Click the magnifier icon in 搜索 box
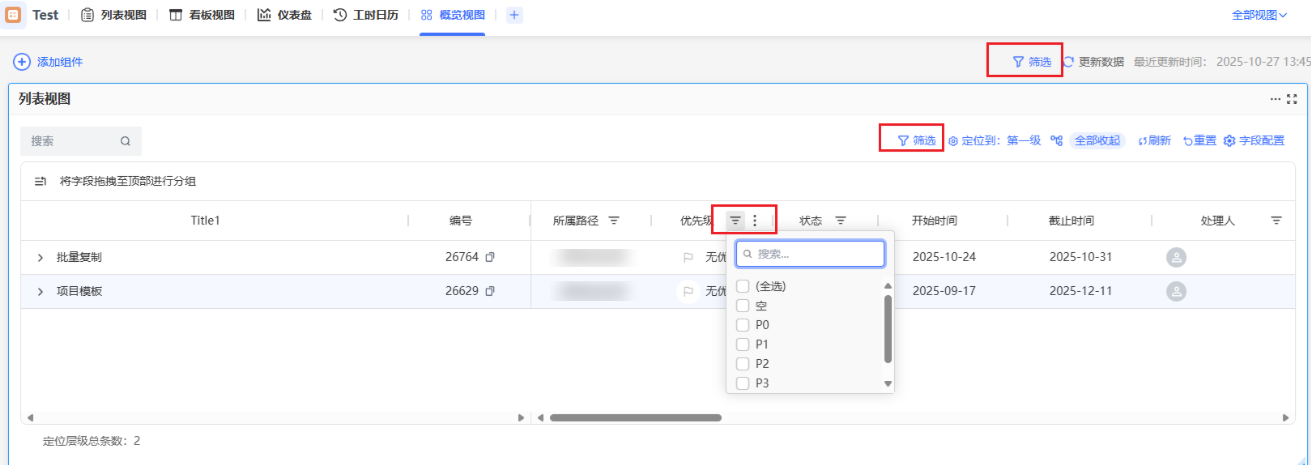 [x=125, y=141]
